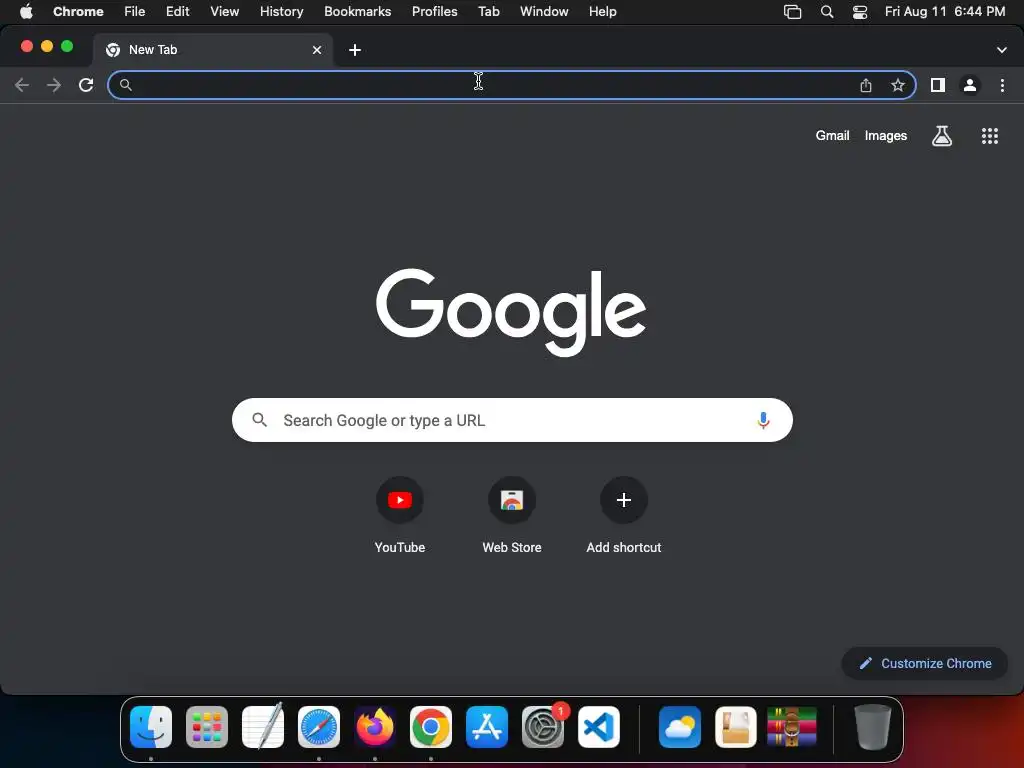Click the Chrome icon in the Dock
This screenshot has height=768, width=1024.
431,727
